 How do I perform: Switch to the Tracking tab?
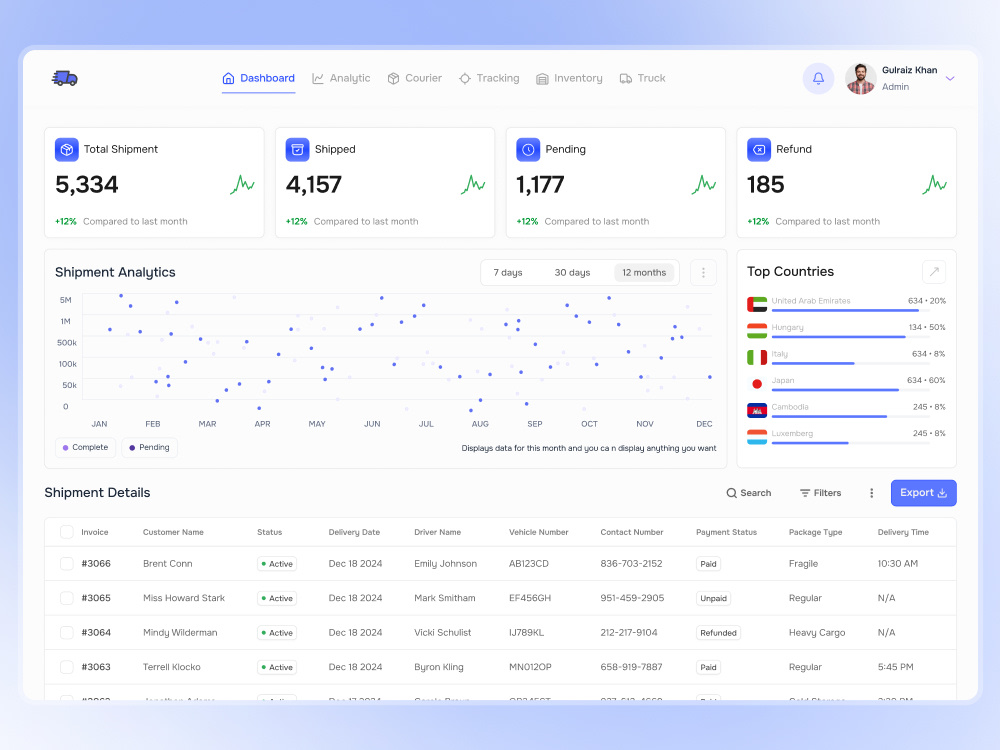(x=489, y=78)
